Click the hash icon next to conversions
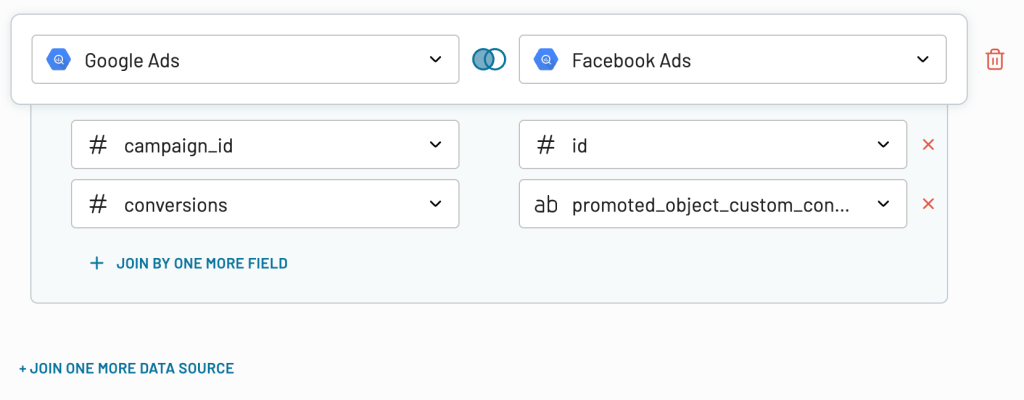The height and width of the screenshot is (400, 1024). pos(98,205)
